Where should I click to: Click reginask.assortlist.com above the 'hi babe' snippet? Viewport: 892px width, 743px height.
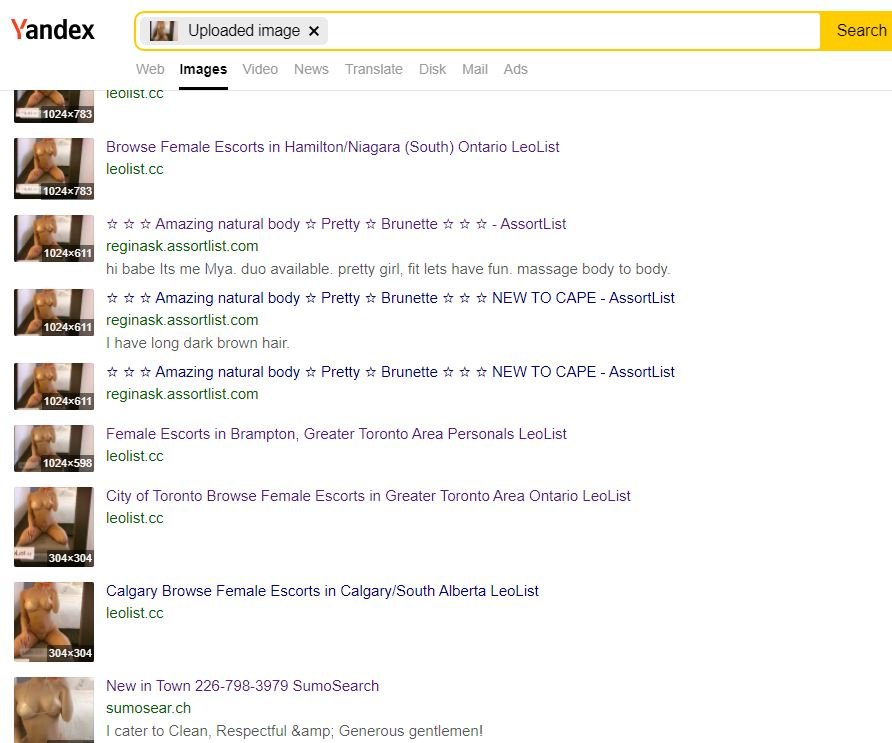click(182, 246)
